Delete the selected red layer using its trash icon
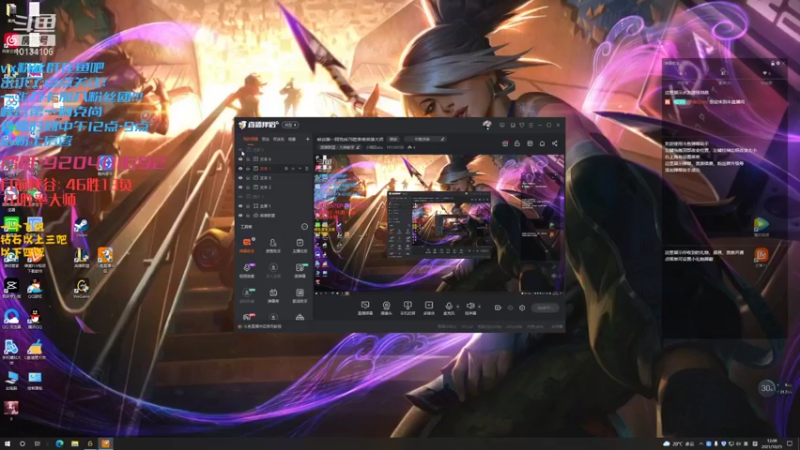 (x=307, y=168)
